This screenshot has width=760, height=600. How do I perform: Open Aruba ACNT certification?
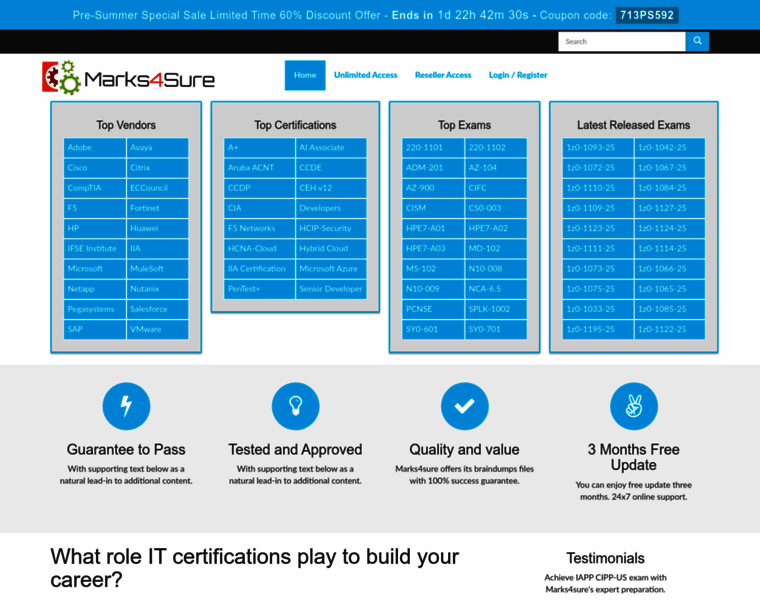pos(259,168)
